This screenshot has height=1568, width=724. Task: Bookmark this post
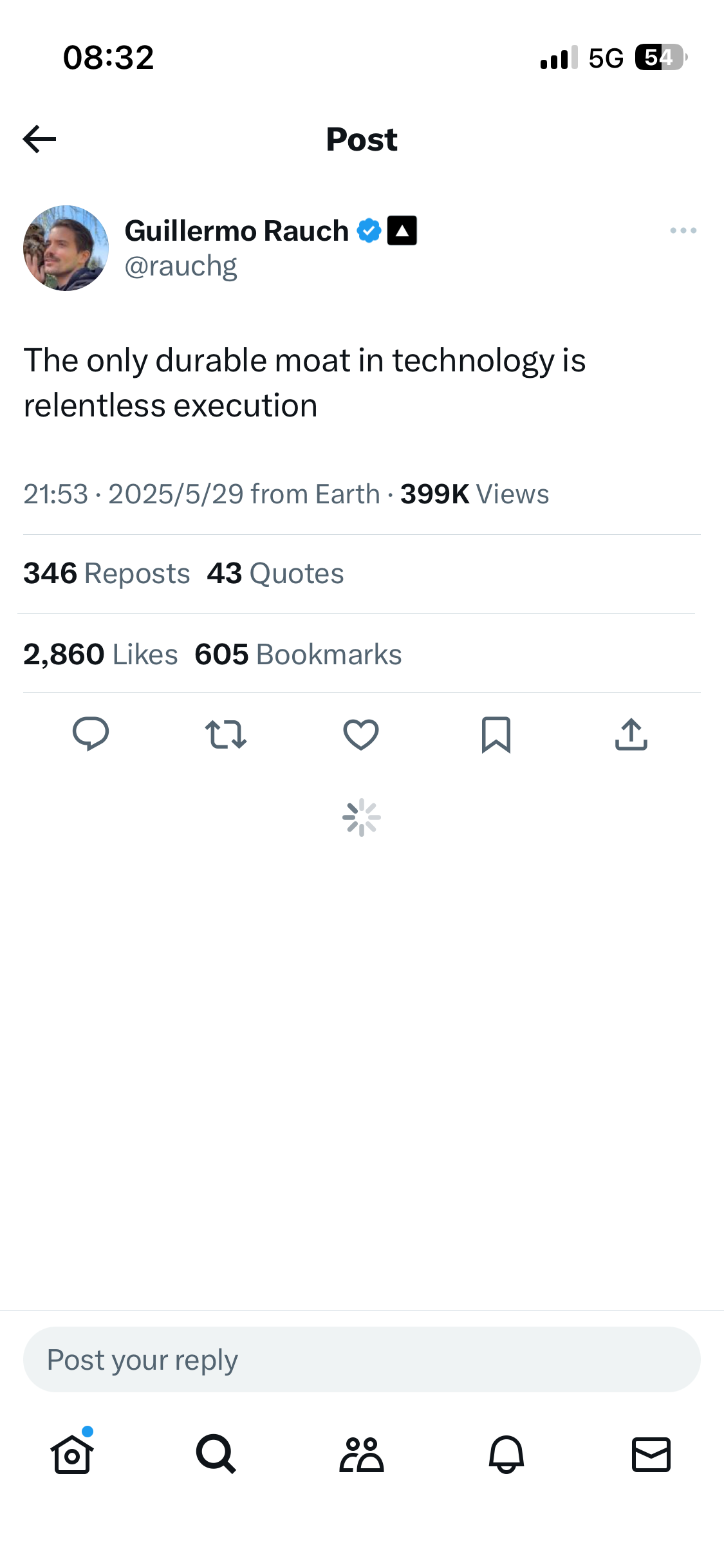pos(496,734)
